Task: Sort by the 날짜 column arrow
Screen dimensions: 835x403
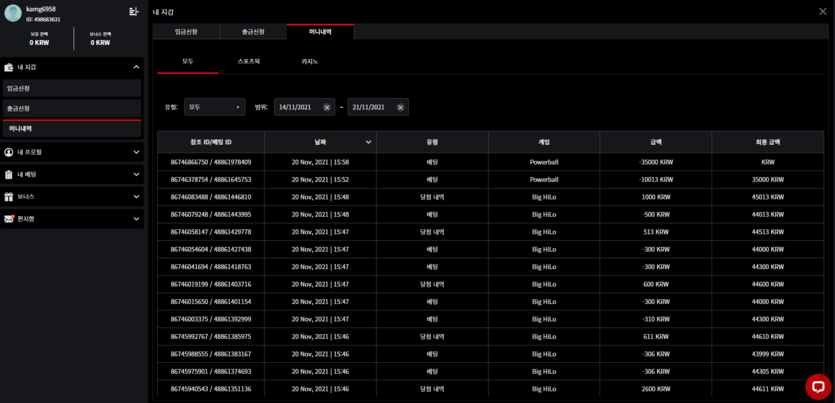Action: [369, 142]
